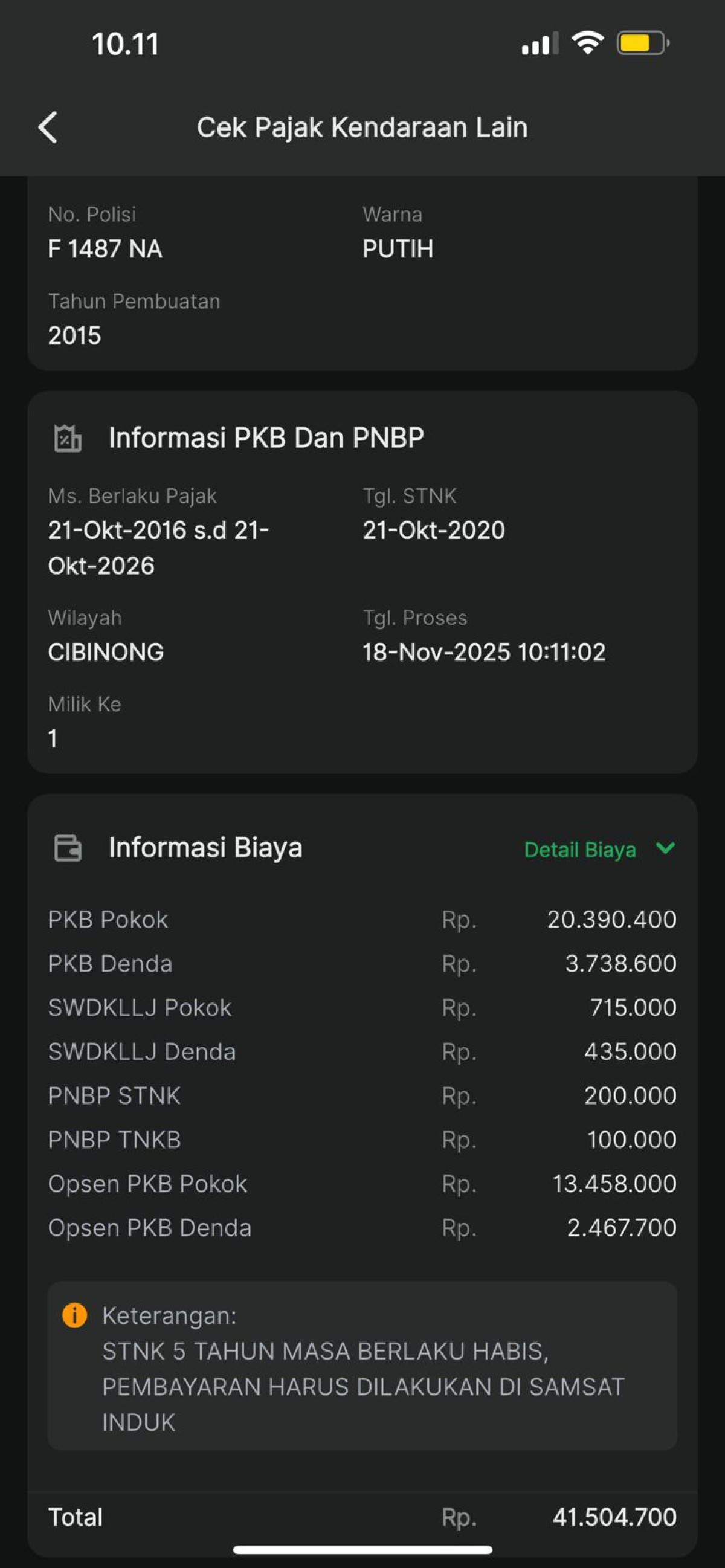
Task: Tap the wallet icon beside Informasi Biaya
Action: pyautogui.click(x=68, y=848)
